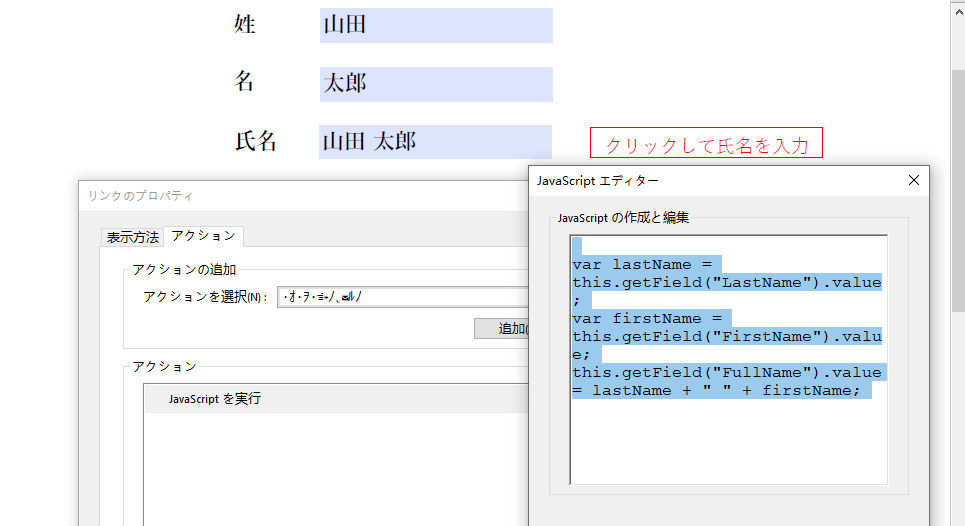Close the JavaScript エディター dialog
The height and width of the screenshot is (526, 965).
click(x=914, y=180)
